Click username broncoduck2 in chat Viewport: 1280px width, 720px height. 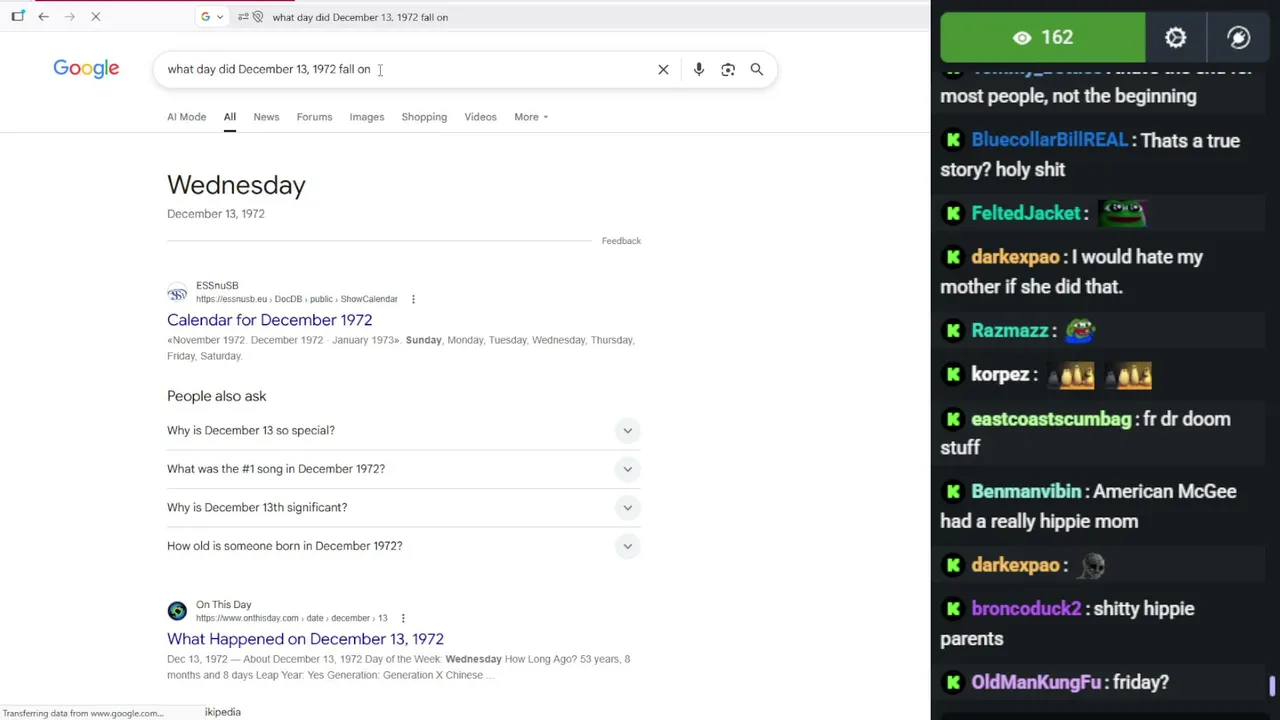coord(1026,609)
